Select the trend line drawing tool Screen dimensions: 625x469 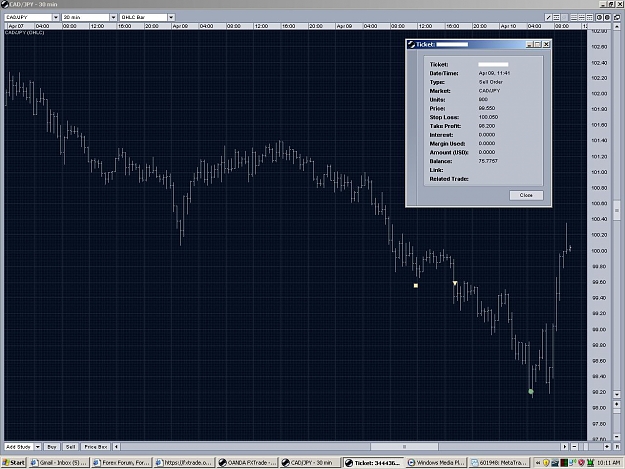(548, 17)
